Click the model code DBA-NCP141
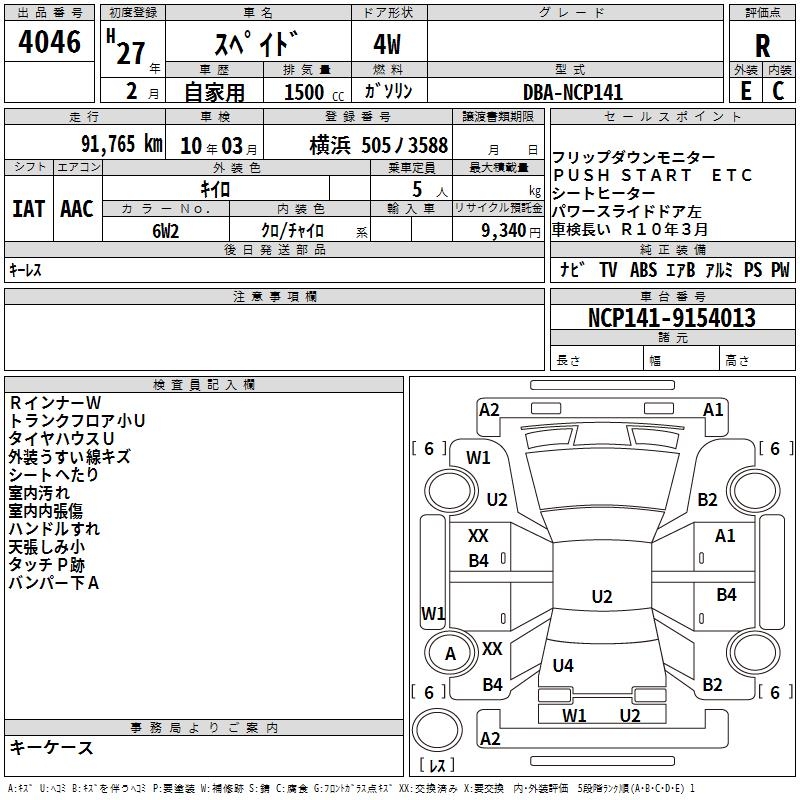This screenshot has height=800, width=800. click(573, 92)
